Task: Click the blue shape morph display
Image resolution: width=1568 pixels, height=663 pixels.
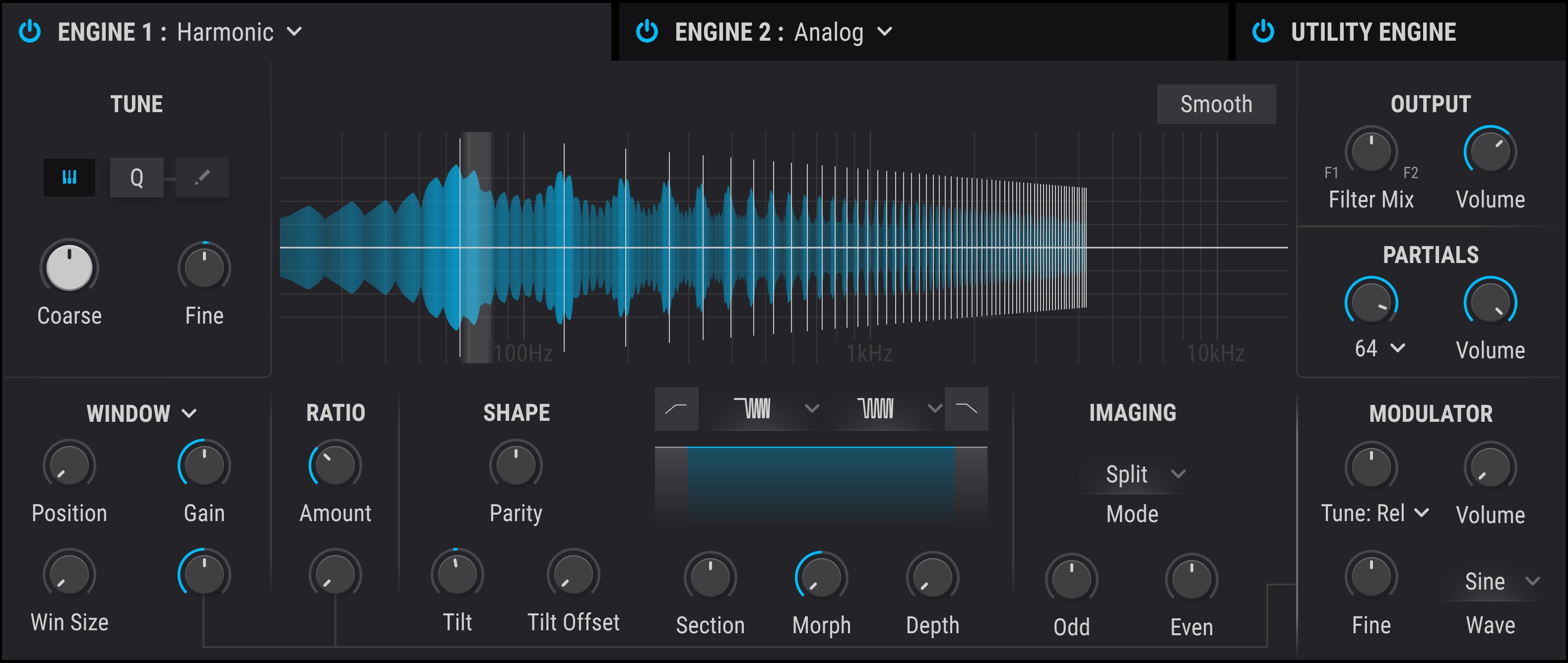Action: [821, 485]
